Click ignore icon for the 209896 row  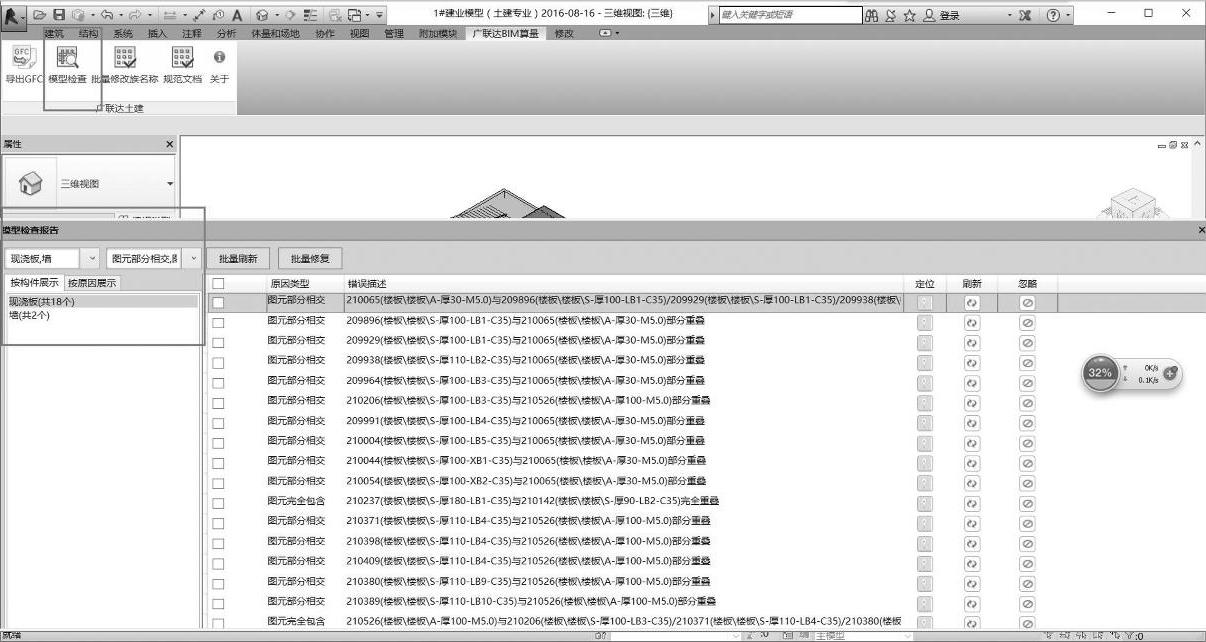[1027, 322]
